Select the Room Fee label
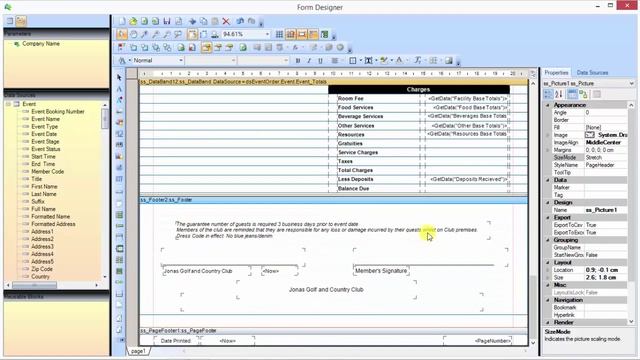 [x=351, y=98]
